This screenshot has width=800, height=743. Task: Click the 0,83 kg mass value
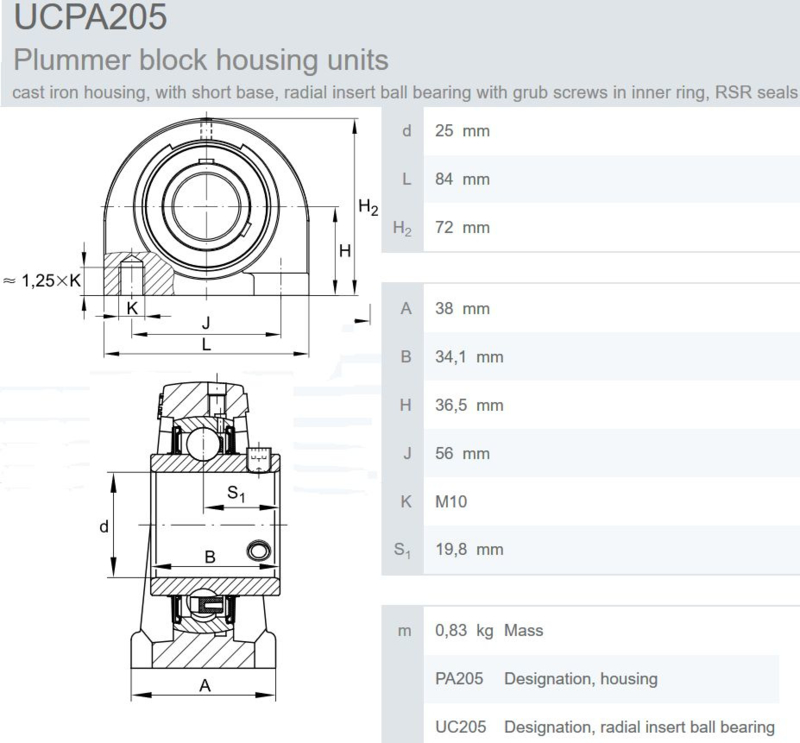pyautogui.click(x=465, y=631)
